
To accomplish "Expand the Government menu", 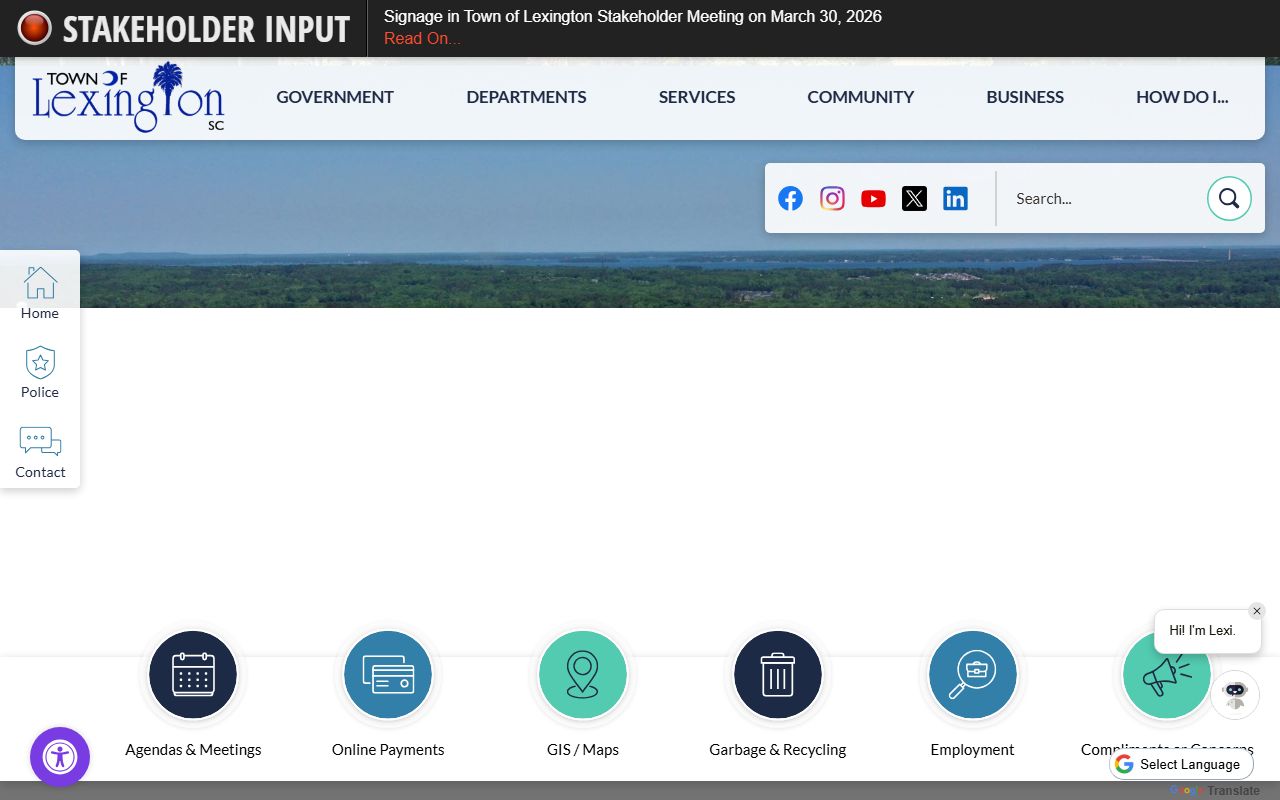I will click(x=335, y=97).
